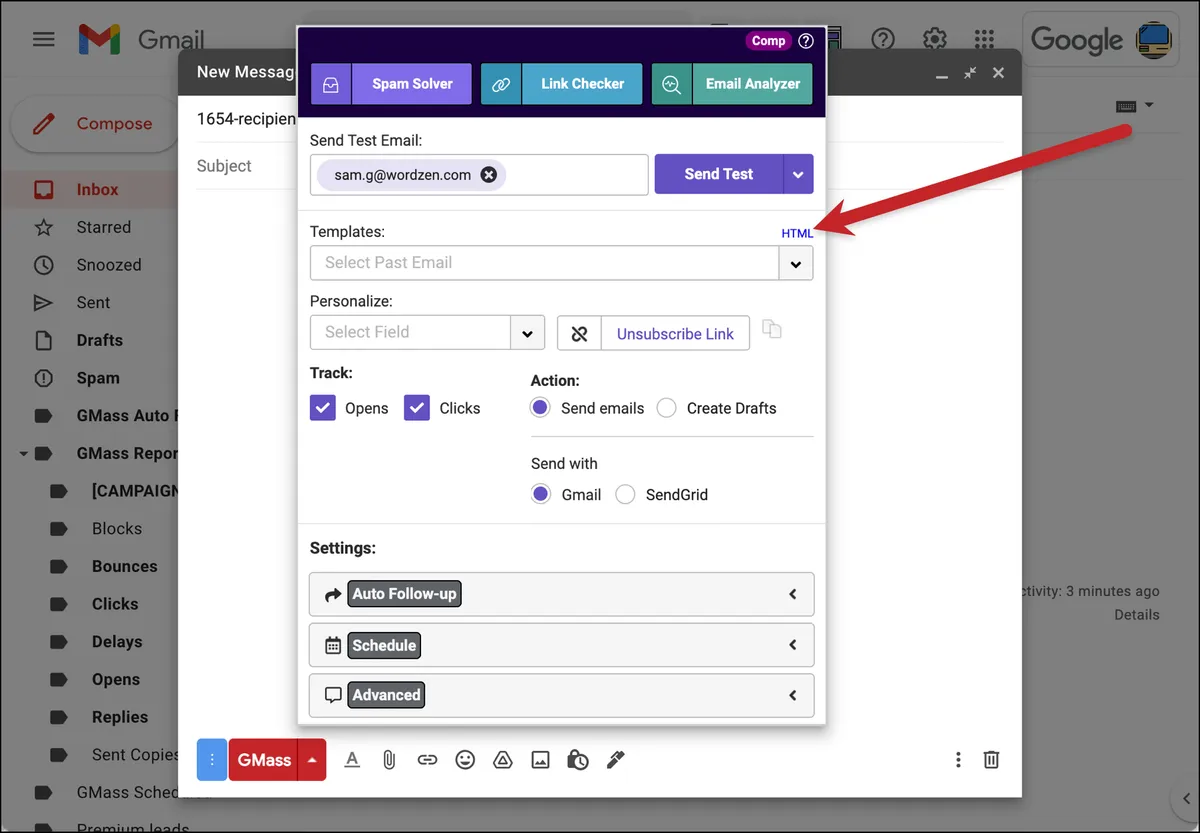Open input tools dropdown arrow
The height and width of the screenshot is (833, 1200).
tap(1149, 105)
